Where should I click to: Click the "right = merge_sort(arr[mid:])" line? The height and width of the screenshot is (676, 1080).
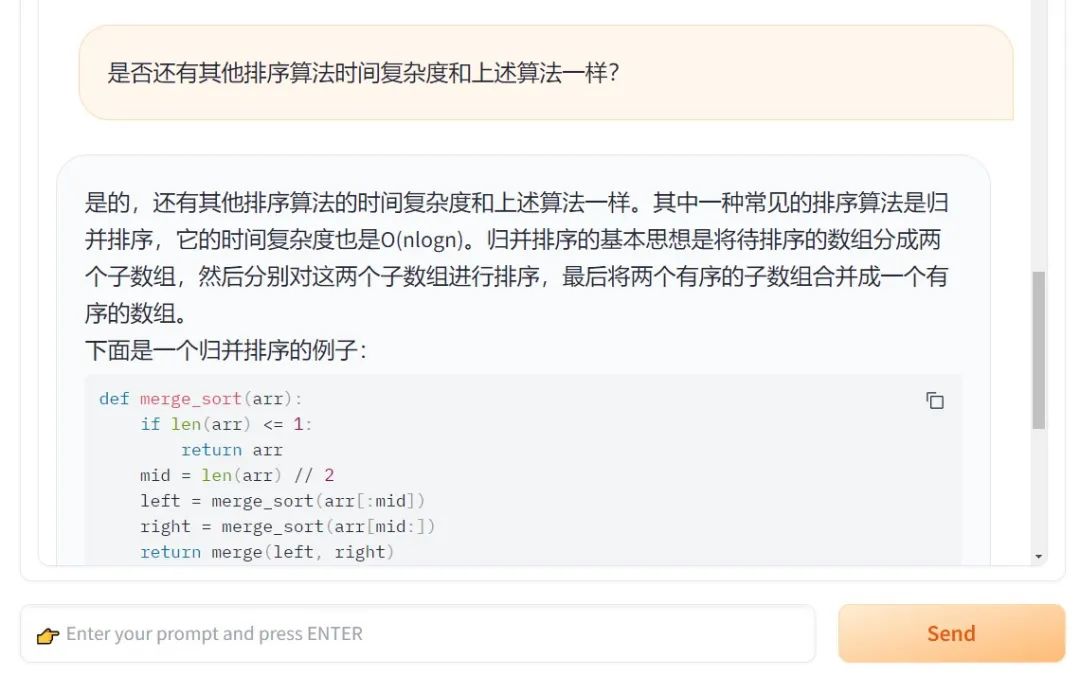288,526
